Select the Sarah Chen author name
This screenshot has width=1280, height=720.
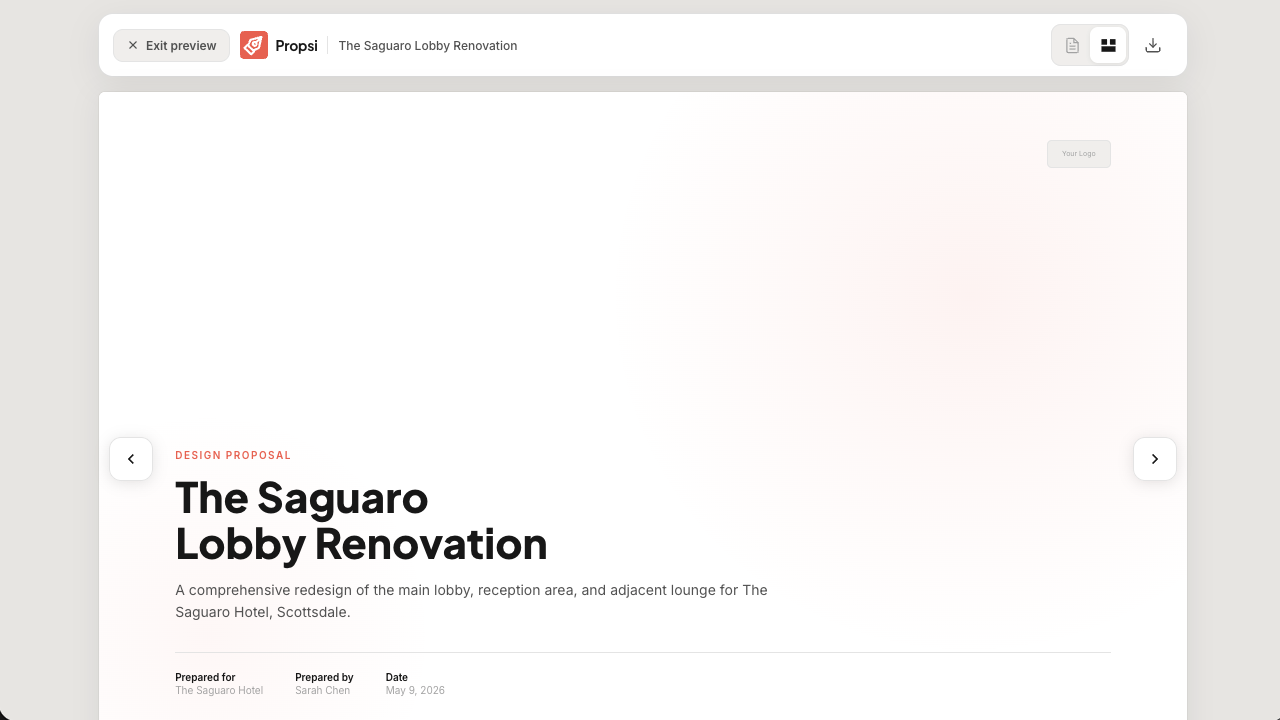[323, 690]
